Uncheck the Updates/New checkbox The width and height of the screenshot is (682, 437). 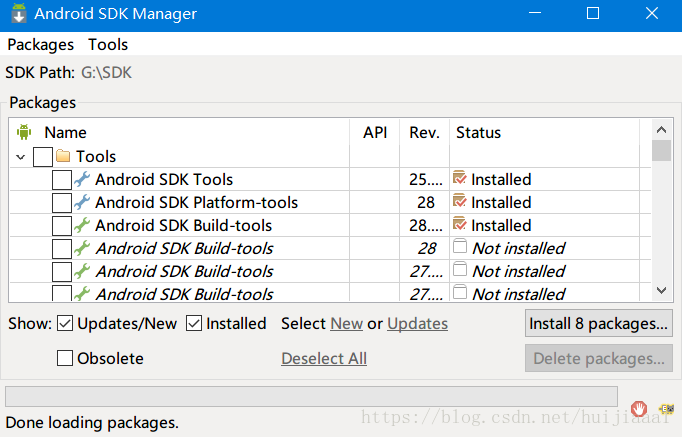pyautogui.click(x=65, y=324)
